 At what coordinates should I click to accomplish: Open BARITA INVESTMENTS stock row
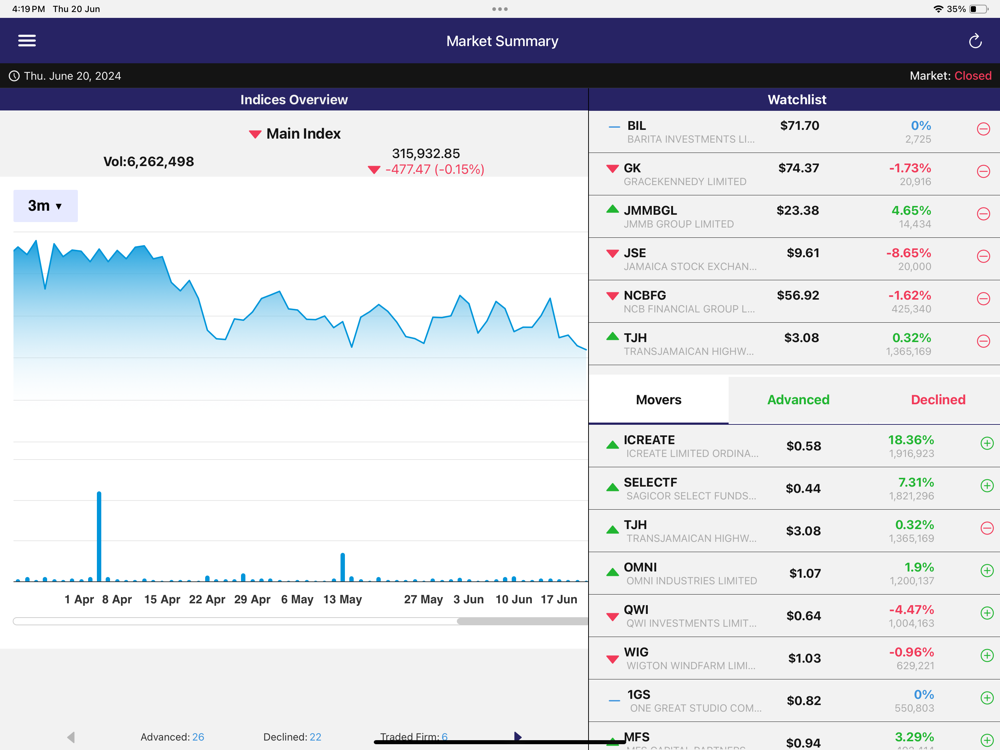pos(794,132)
